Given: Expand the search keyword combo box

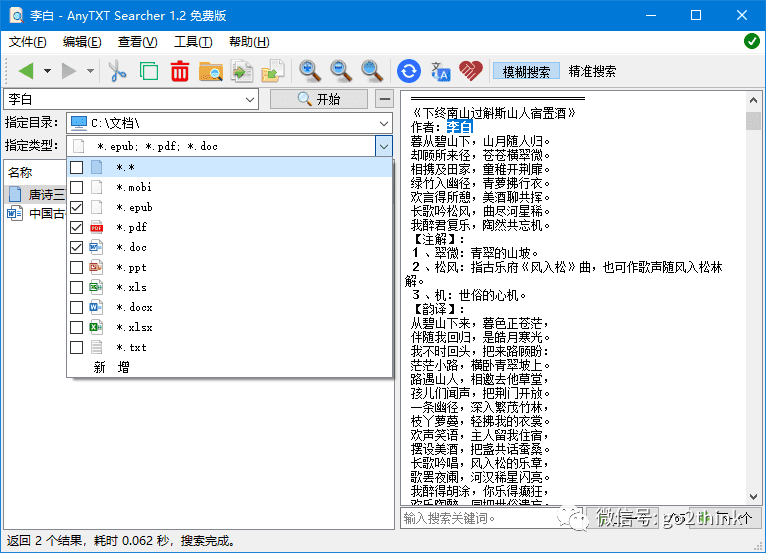Looking at the screenshot, I should [x=250, y=100].
